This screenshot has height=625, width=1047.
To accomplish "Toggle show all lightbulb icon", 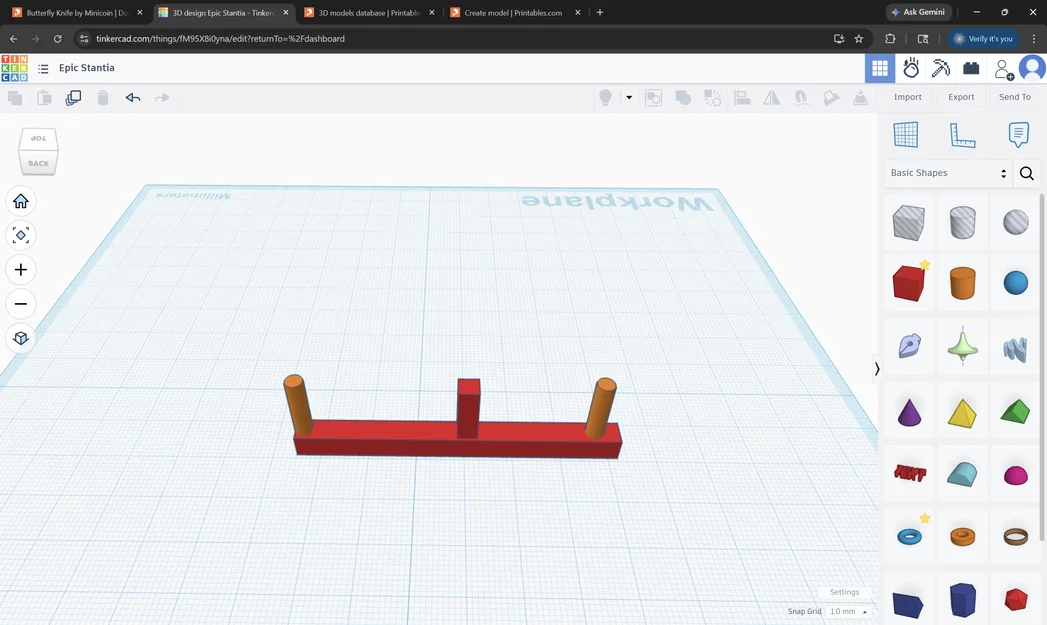I will click(606, 97).
